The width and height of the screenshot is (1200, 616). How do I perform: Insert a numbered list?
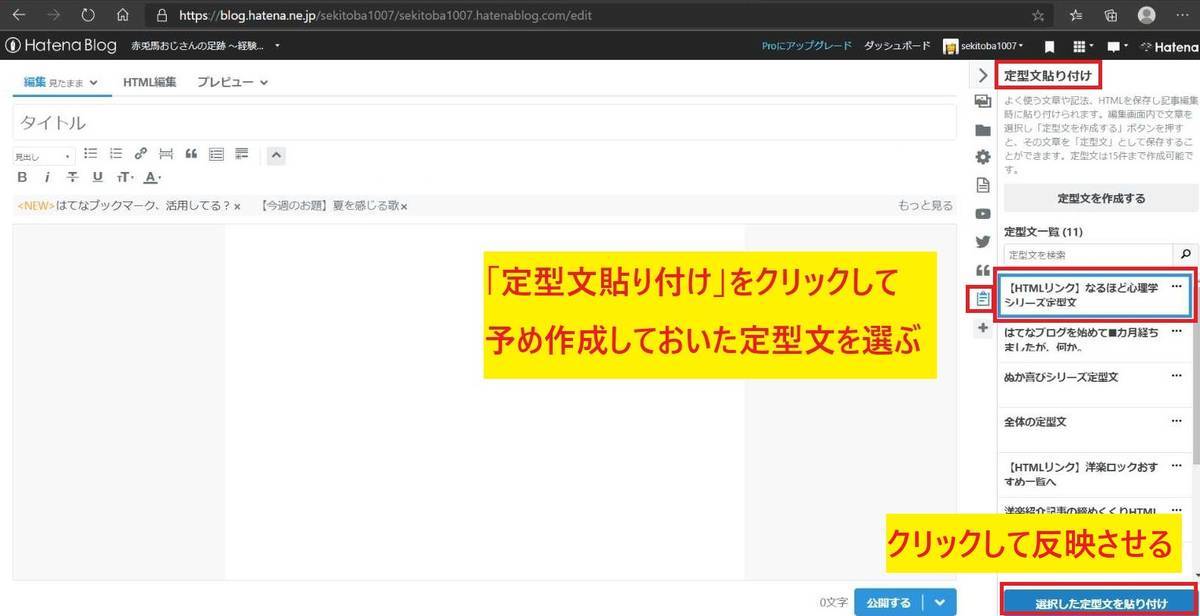tap(116, 154)
